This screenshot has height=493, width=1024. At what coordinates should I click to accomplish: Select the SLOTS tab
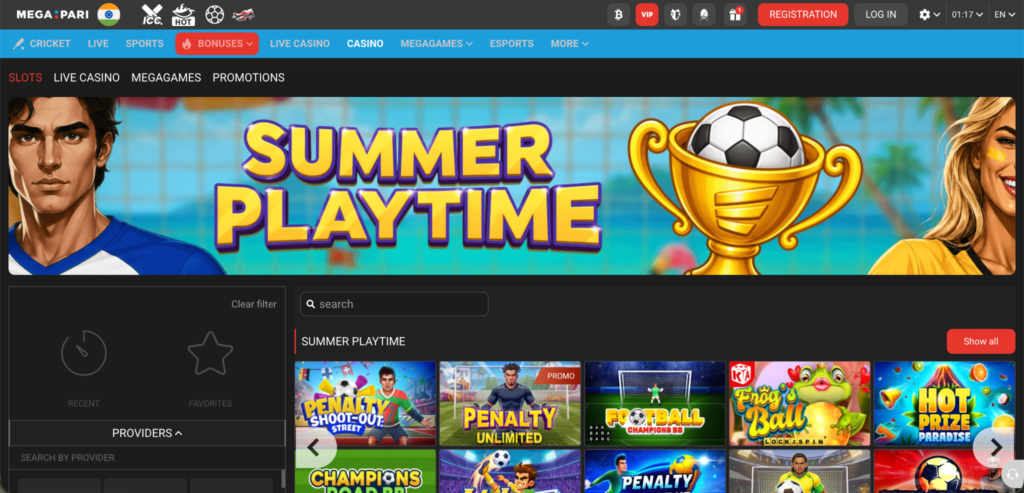click(x=25, y=78)
